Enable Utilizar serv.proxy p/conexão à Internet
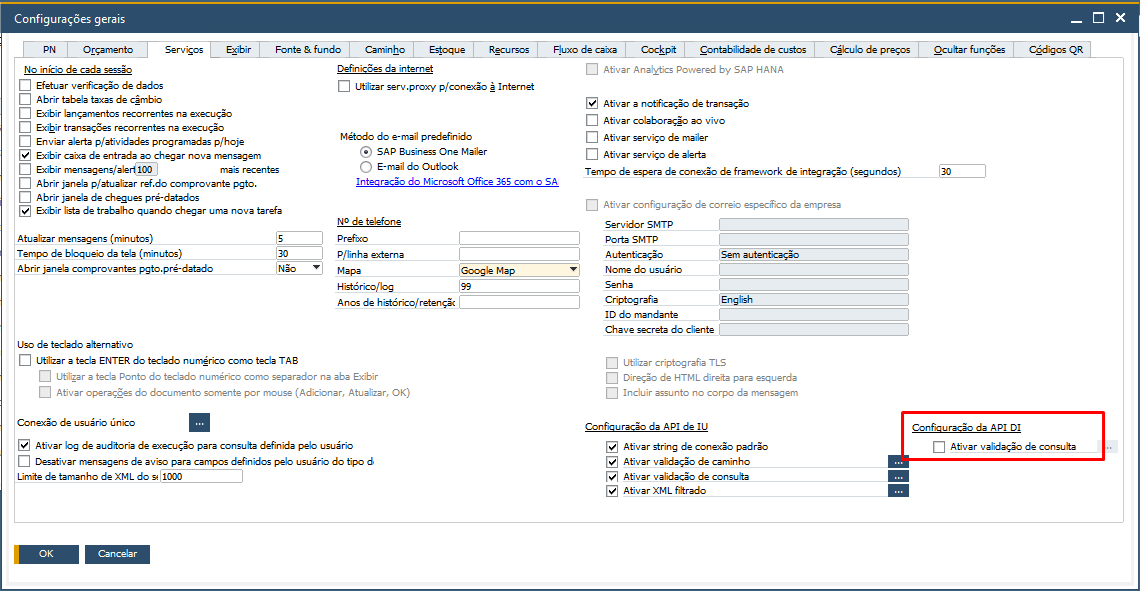This screenshot has width=1140, height=591. pyautogui.click(x=344, y=87)
